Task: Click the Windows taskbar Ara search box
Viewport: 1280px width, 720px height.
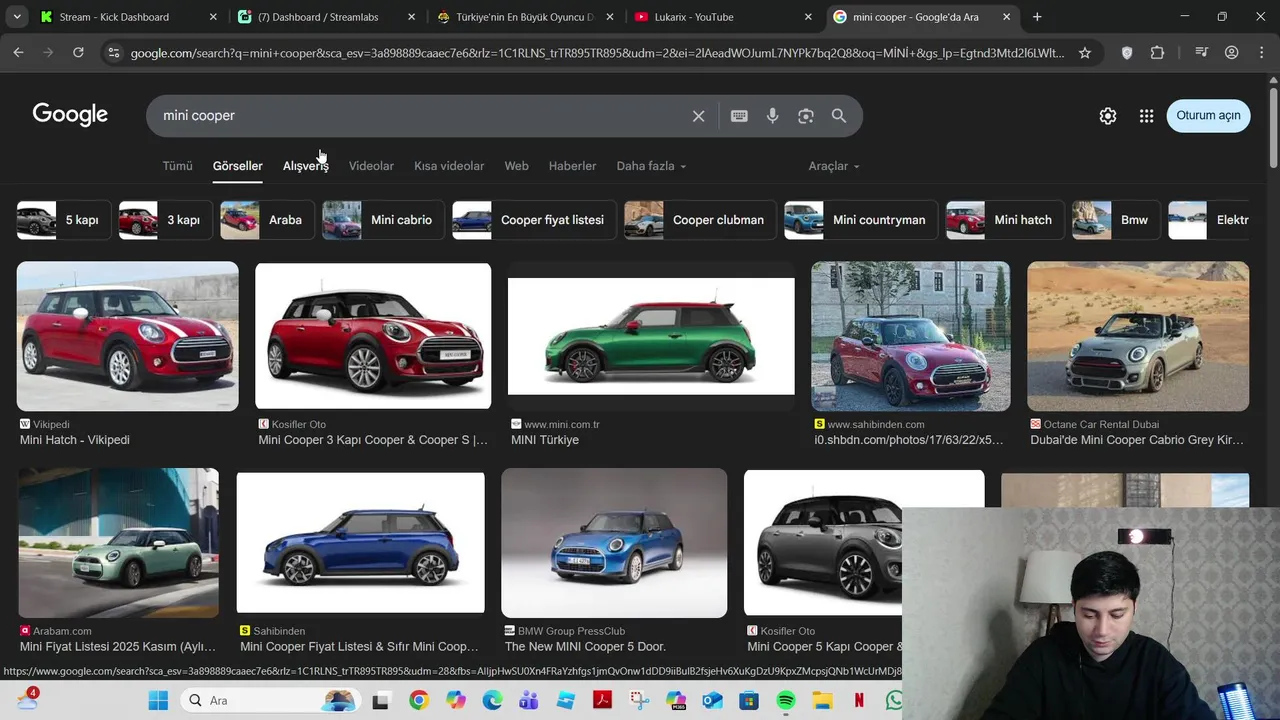Action: pos(270,700)
